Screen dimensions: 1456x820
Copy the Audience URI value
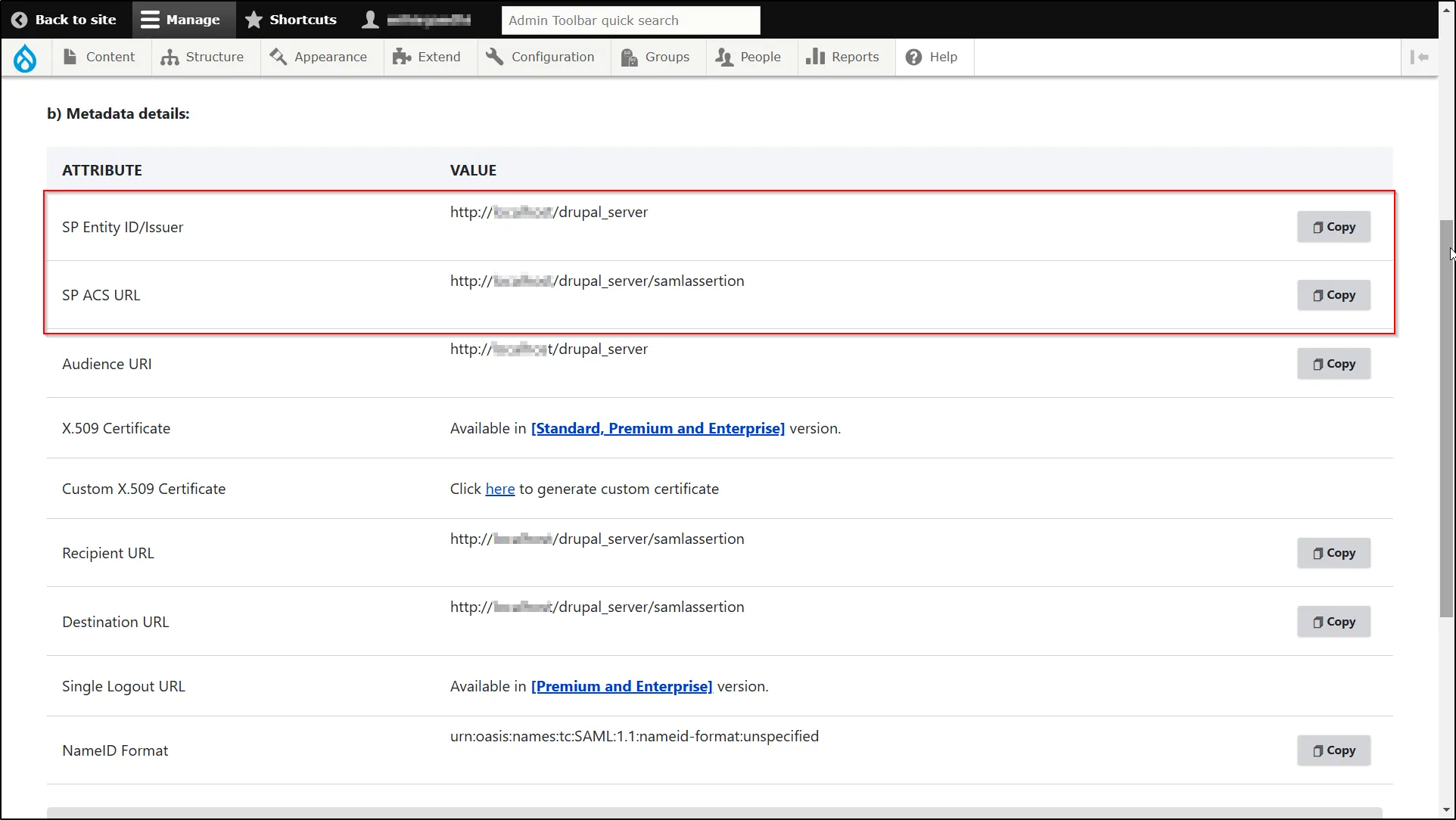[1334, 363]
